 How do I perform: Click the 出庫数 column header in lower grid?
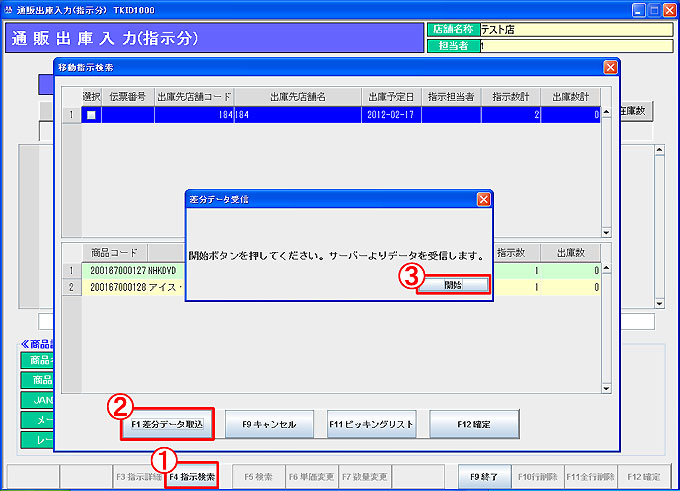tap(571, 252)
